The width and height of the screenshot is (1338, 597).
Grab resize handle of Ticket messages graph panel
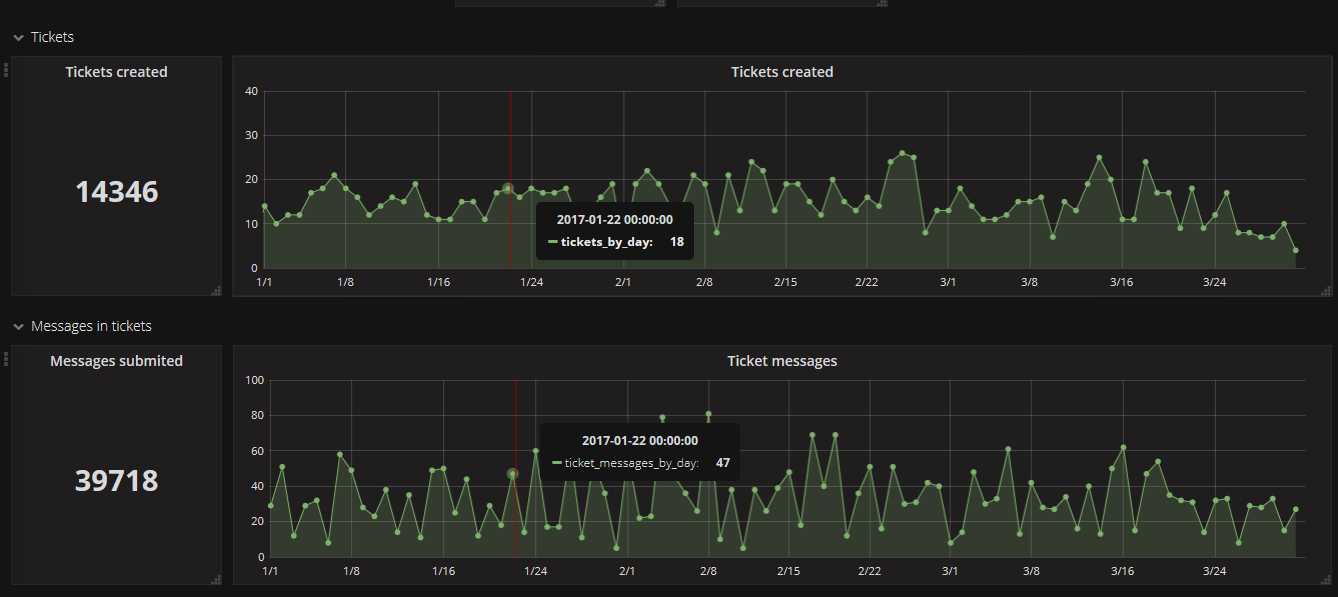pyautogui.click(x=1326, y=579)
